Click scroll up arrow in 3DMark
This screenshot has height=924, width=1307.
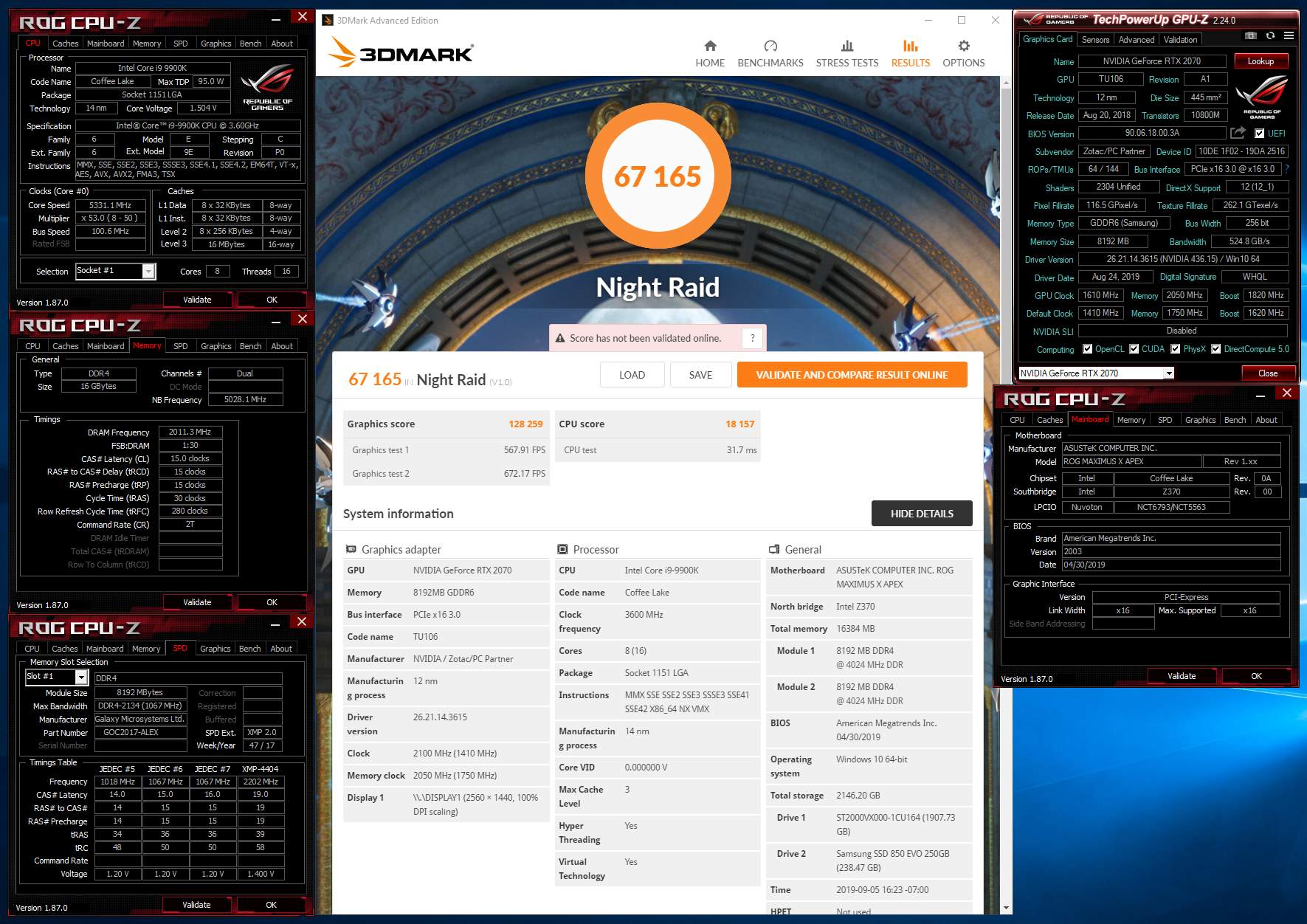pyautogui.click(x=1005, y=83)
